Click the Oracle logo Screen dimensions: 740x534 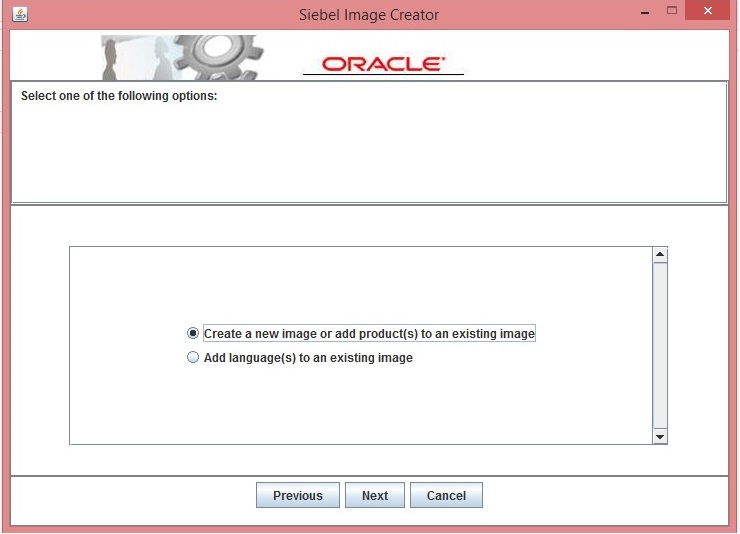[383, 64]
